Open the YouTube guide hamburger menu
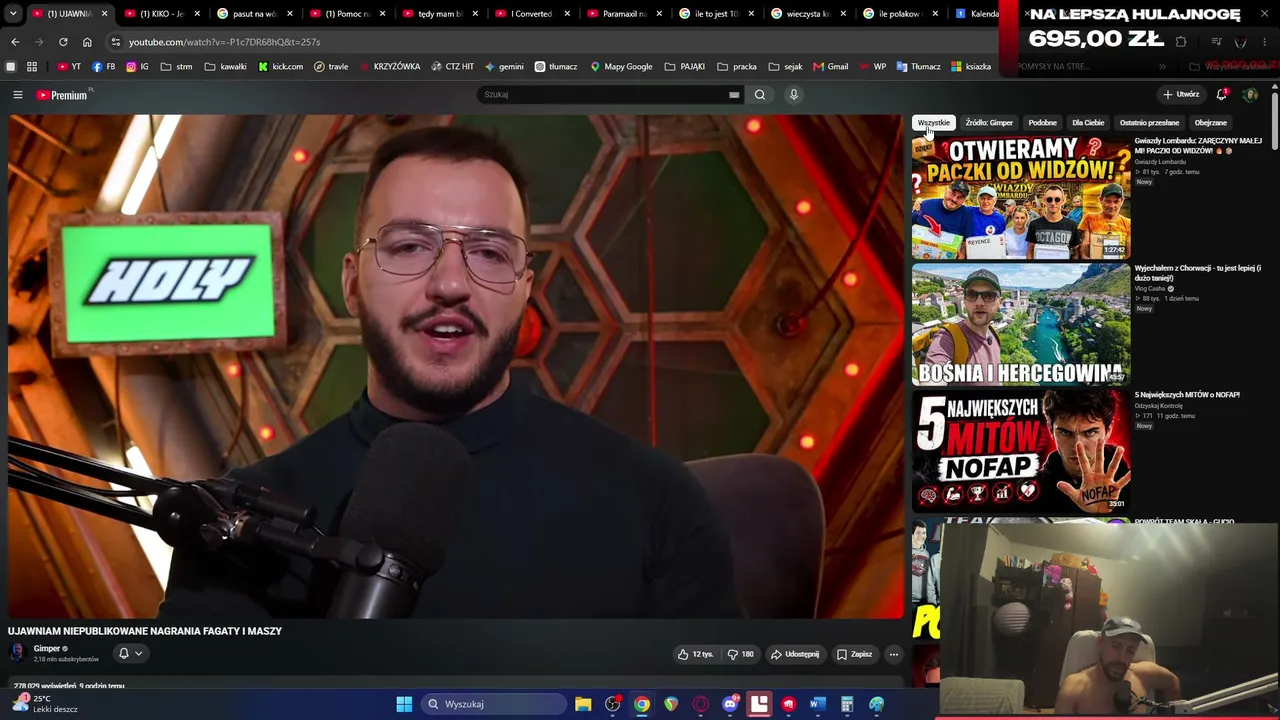The width and height of the screenshot is (1280, 720). (17, 95)
